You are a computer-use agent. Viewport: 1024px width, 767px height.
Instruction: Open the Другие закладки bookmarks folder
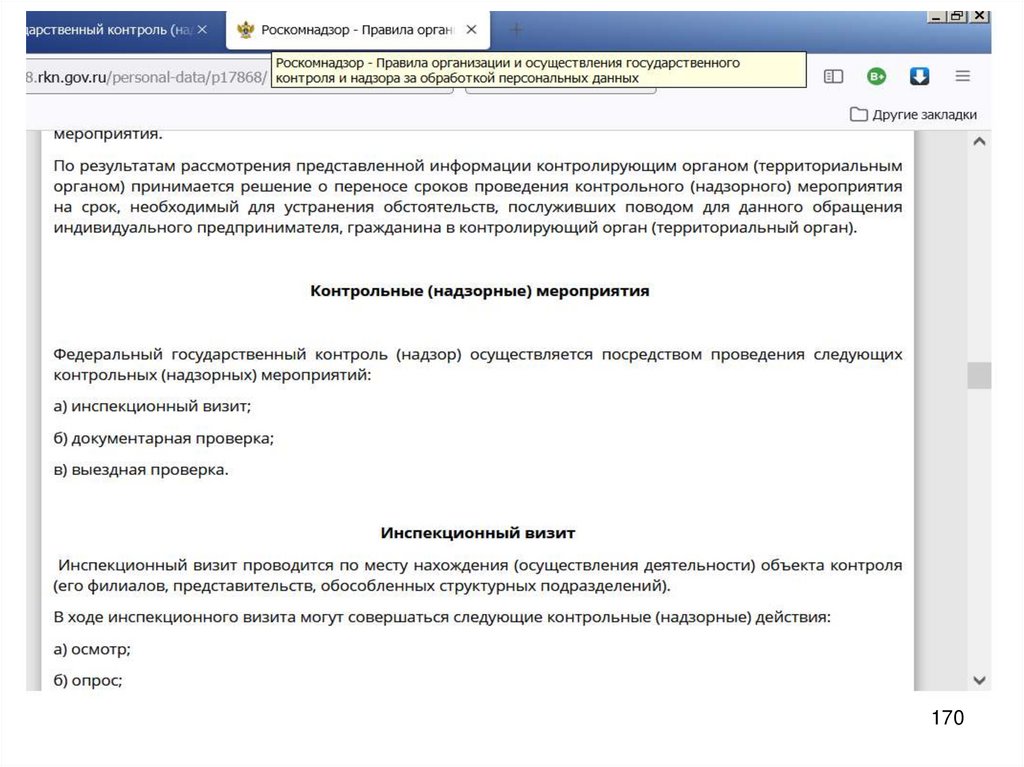pos(914,114)
